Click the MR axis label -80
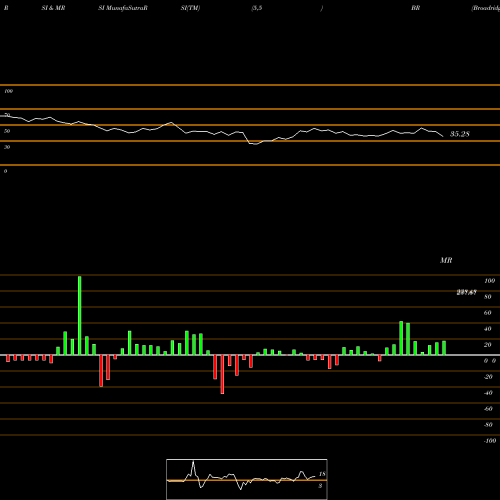The width and height of the screenshot is (500, 500). [488, 425]
